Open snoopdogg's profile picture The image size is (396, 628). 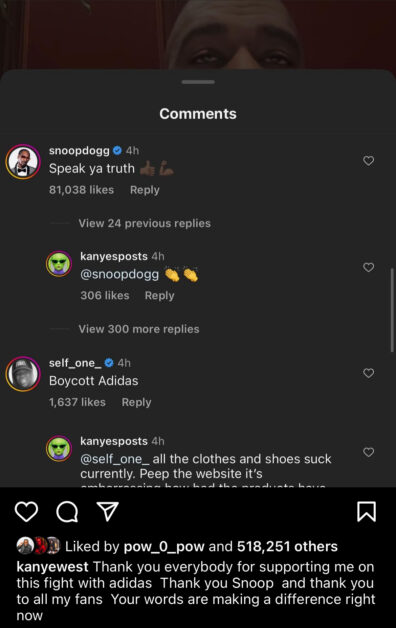(x=23, y=161)
